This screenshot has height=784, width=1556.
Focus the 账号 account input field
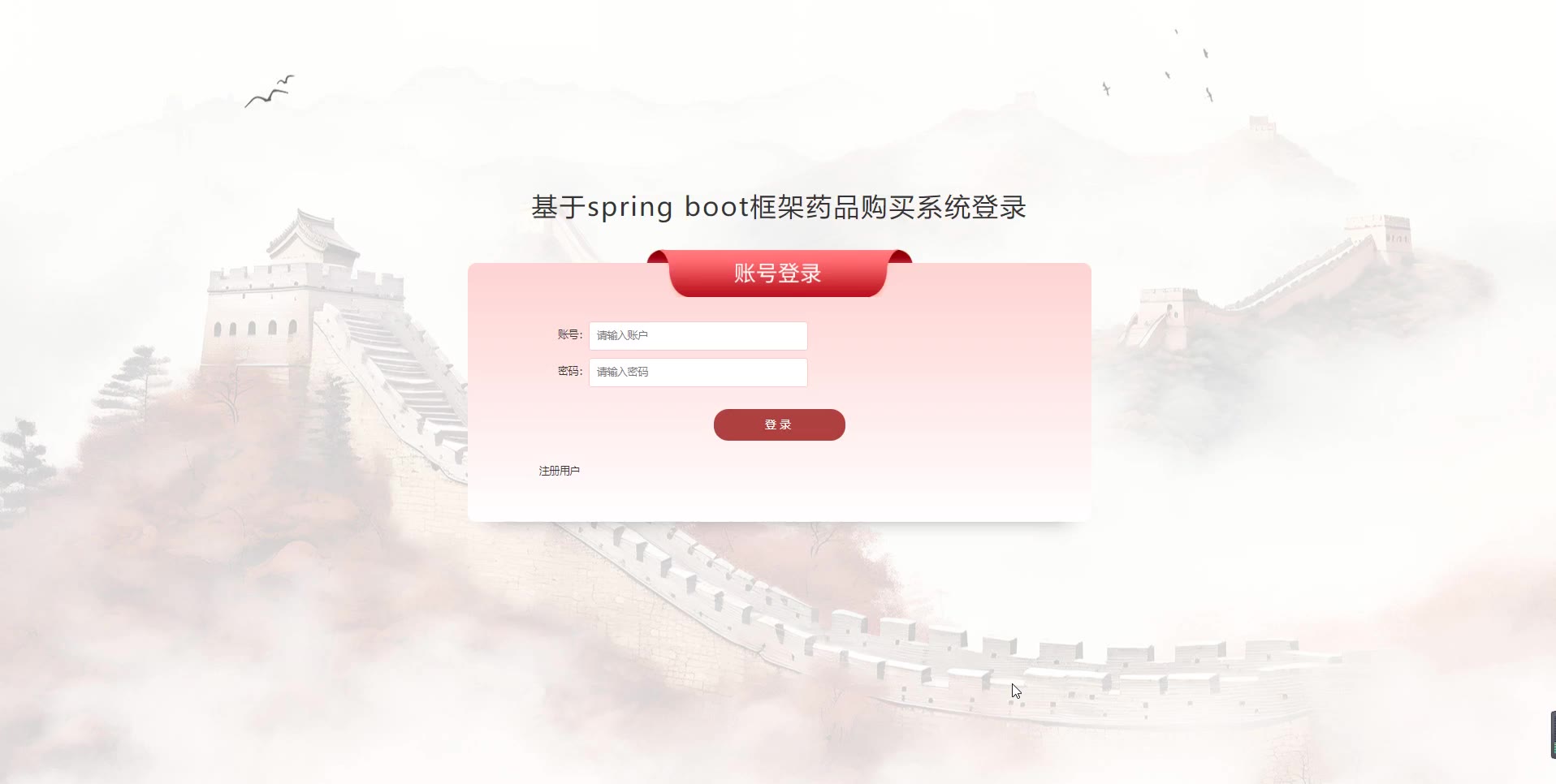[698, 335]
